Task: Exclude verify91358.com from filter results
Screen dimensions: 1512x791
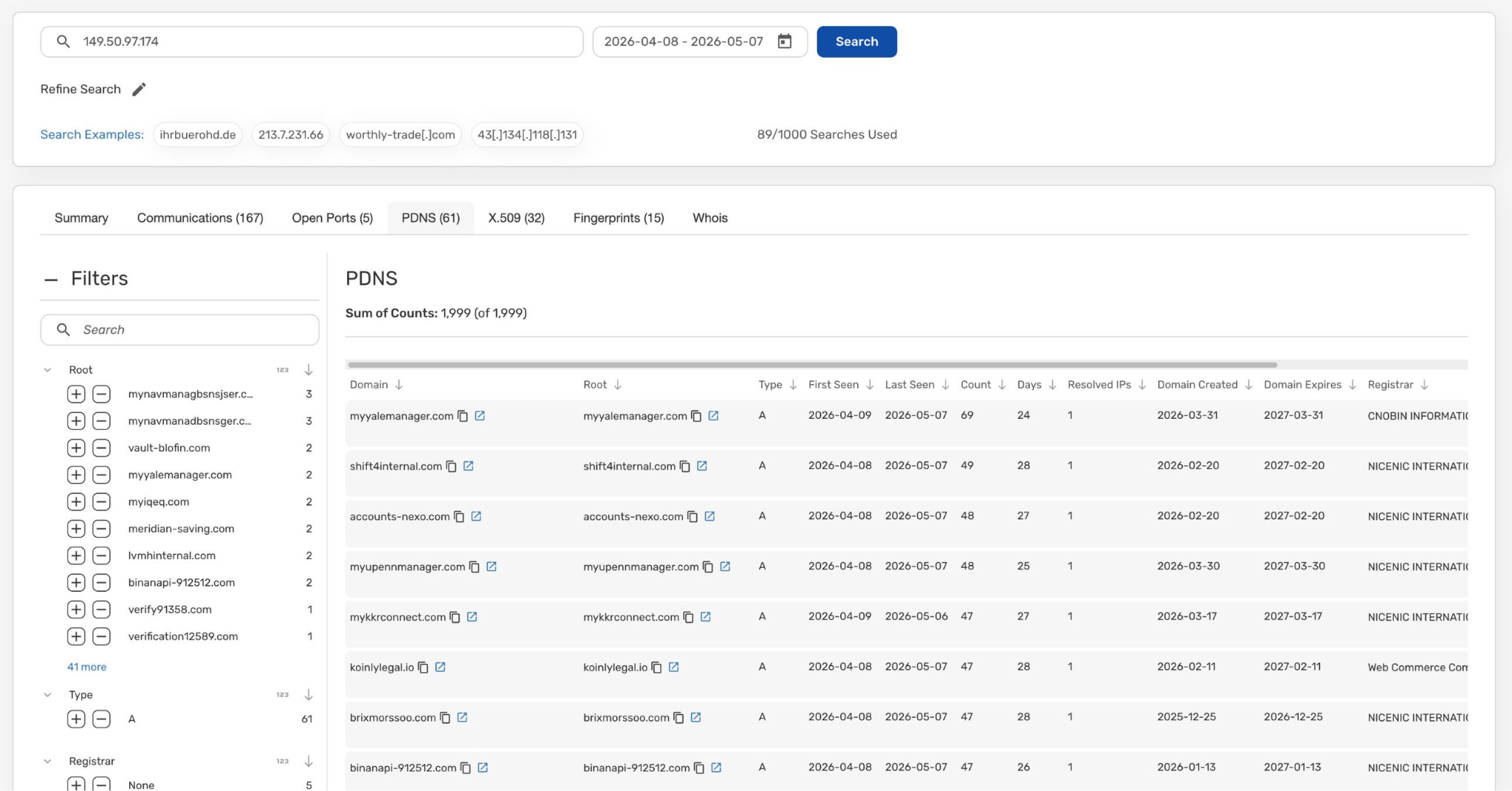Action: pyautogui.click(x=101, y=609)
